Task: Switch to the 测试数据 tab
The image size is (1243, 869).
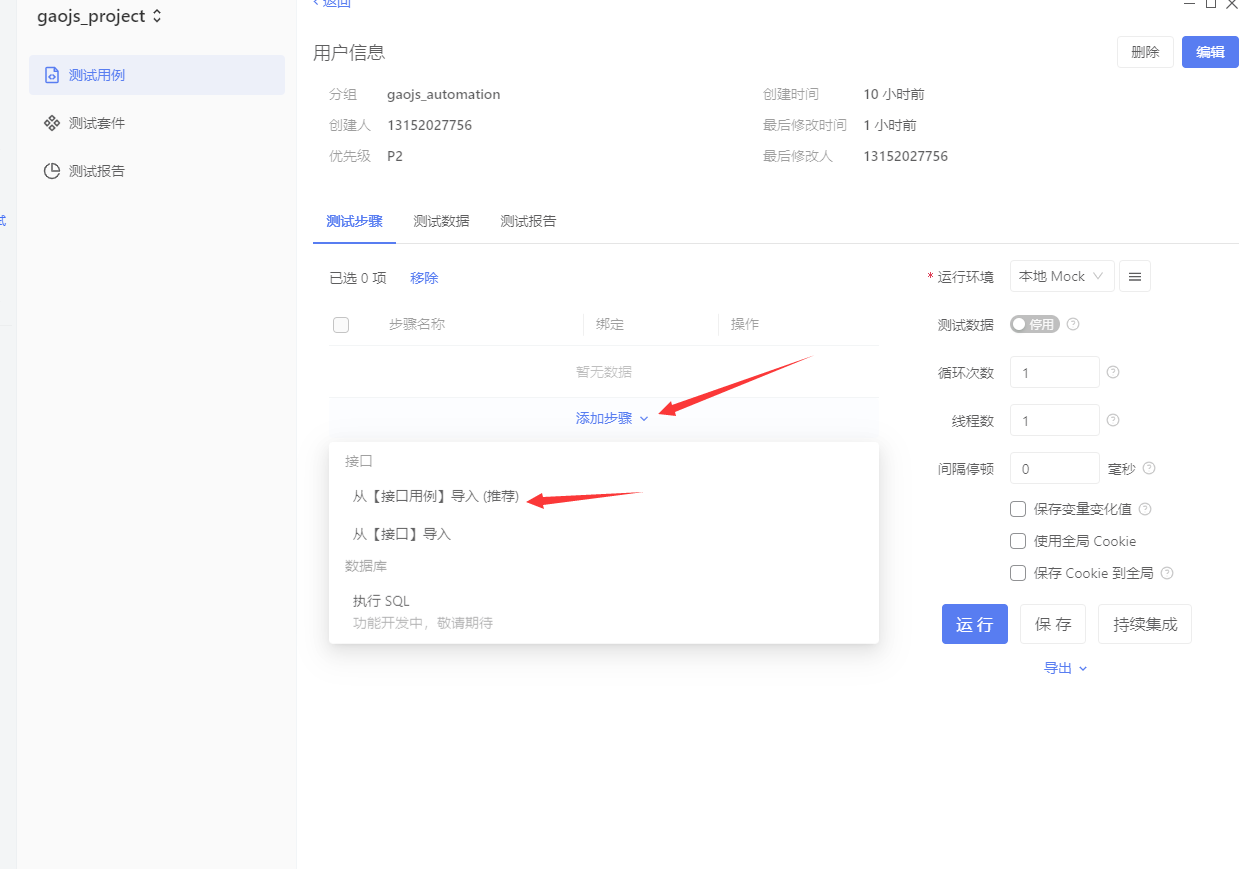Action: (441, 221)
